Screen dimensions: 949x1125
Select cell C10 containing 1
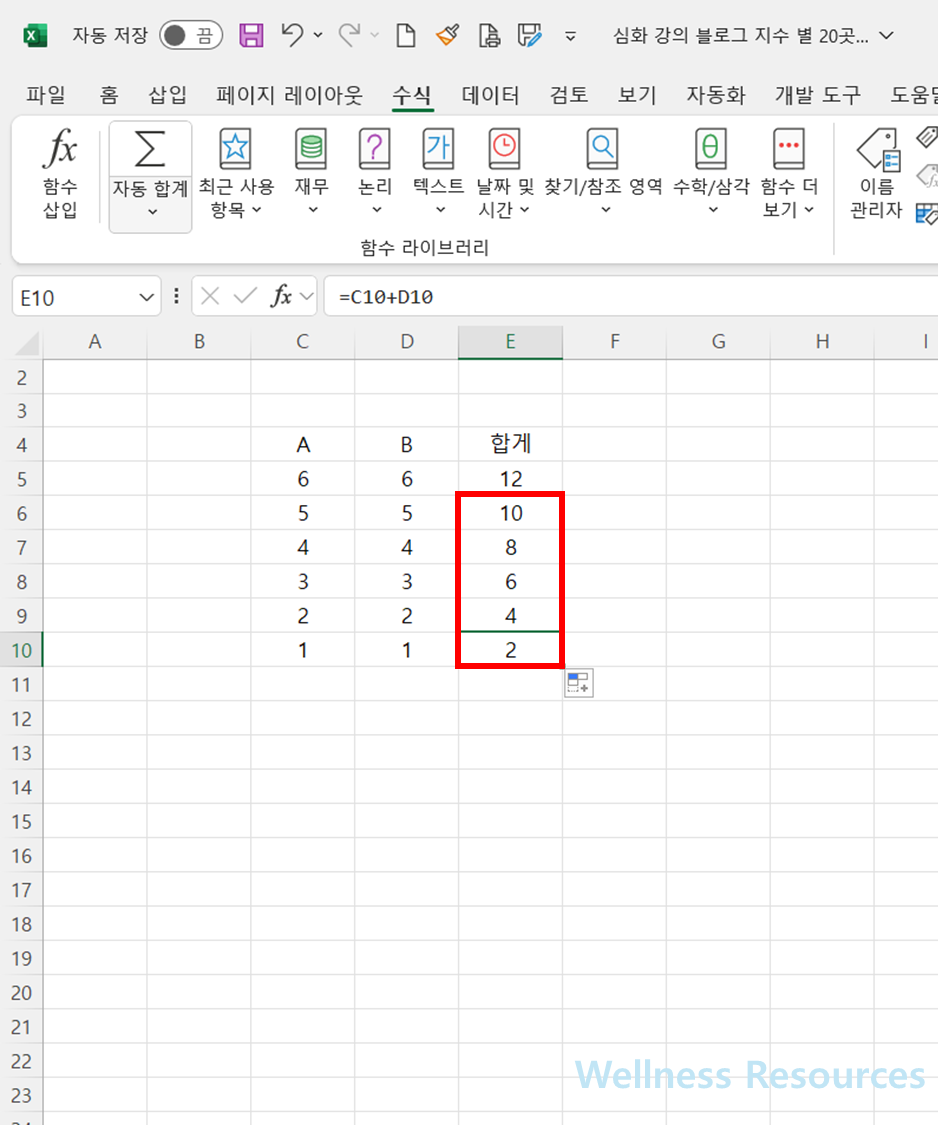tap(303, 650)
